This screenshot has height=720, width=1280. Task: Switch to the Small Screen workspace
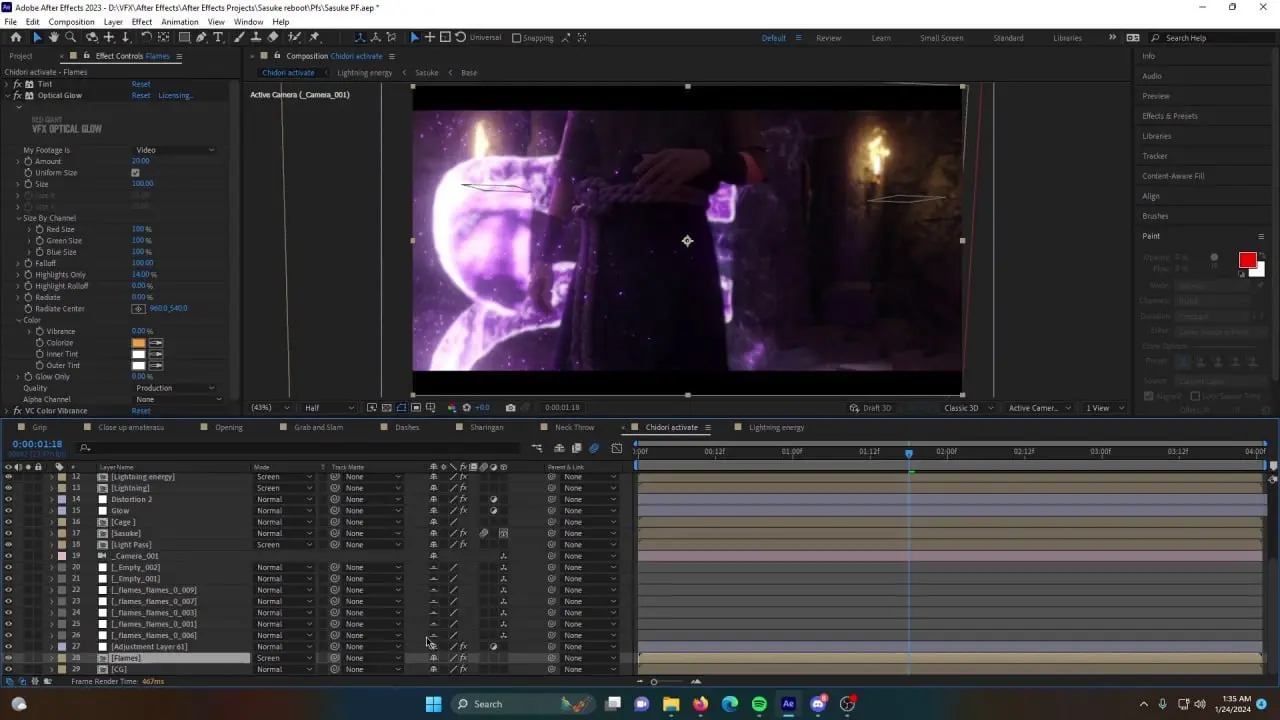click(x=942, y=38)
